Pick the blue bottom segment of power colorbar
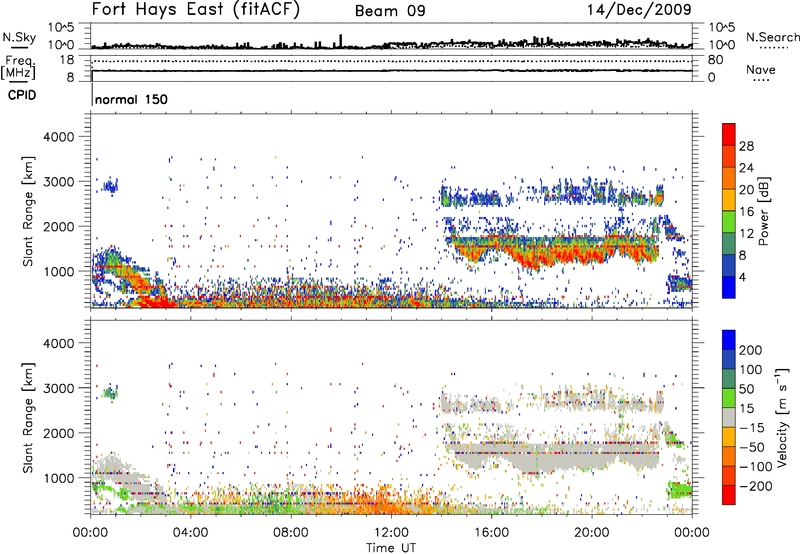Viewport: 800px width, 554px height. pos(729,287)
